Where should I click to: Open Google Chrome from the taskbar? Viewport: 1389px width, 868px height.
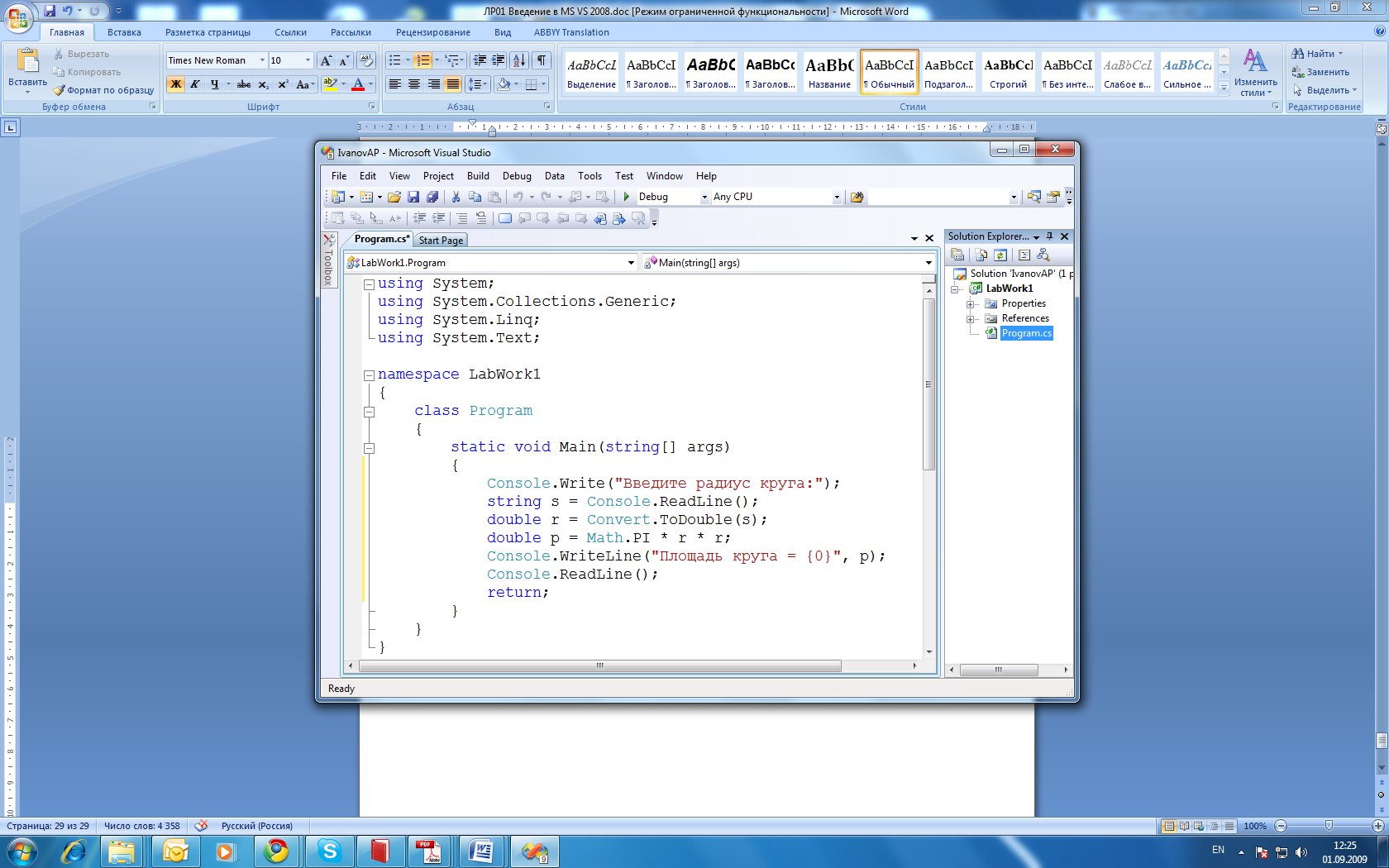(277, 851)
